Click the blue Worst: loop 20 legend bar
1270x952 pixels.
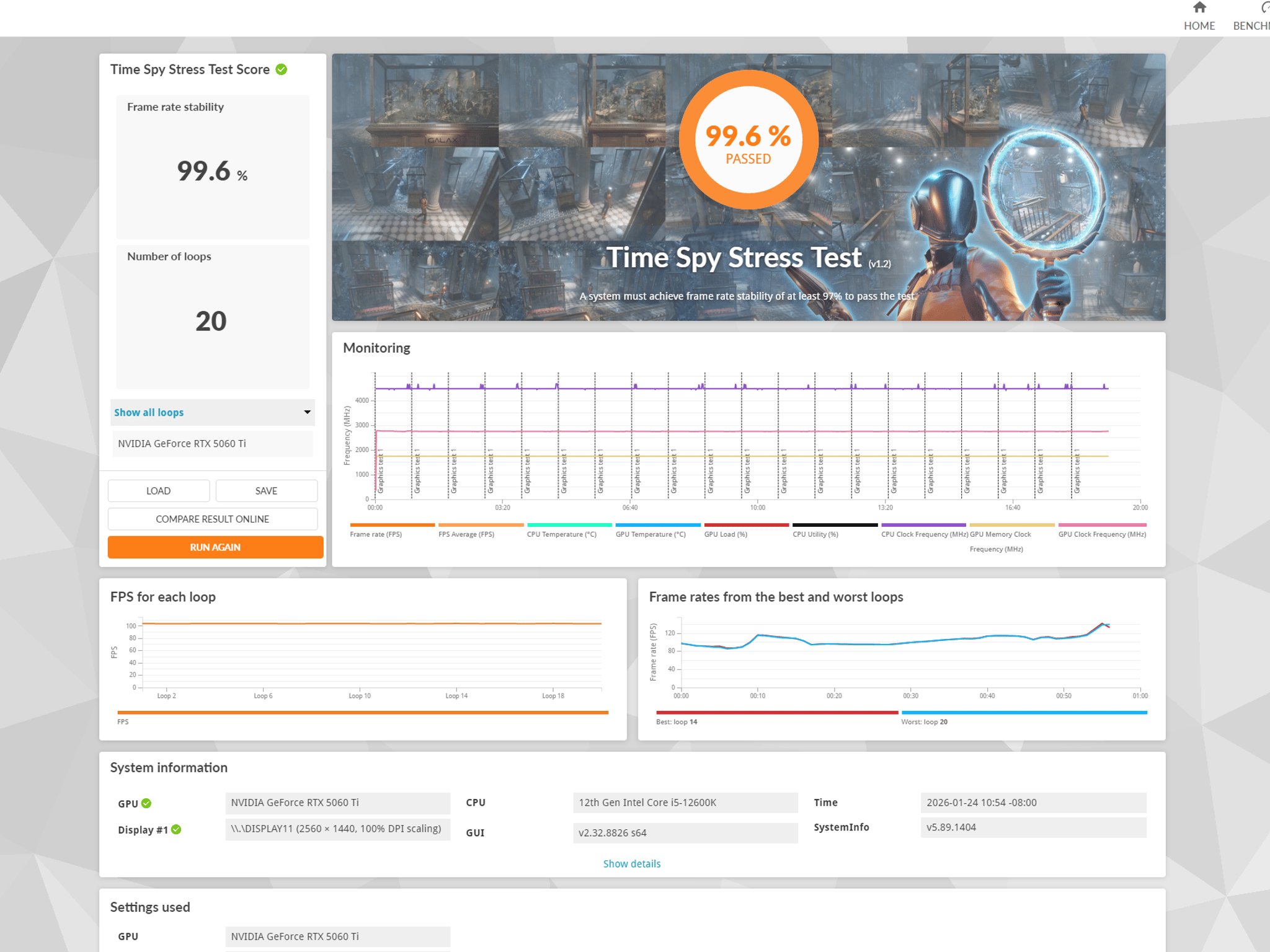pos(1024,713)
